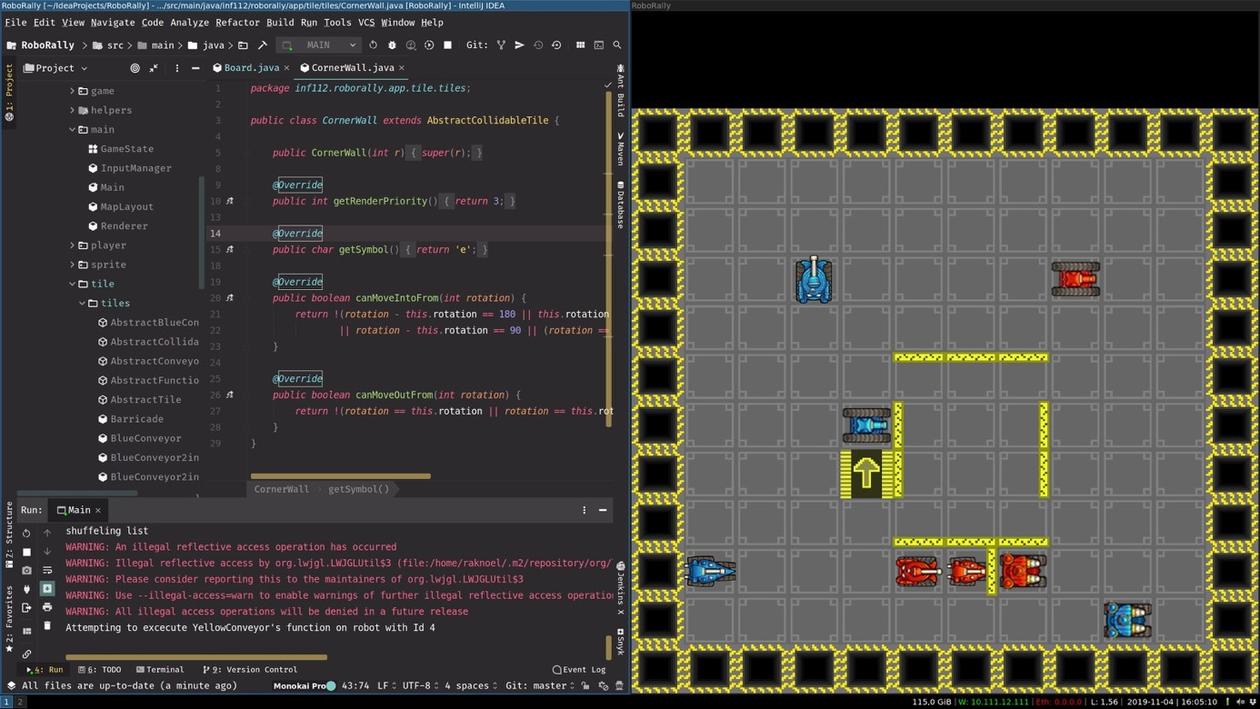
Task: Open the MAIN run configuration dropdown
Action: [319, 45]
